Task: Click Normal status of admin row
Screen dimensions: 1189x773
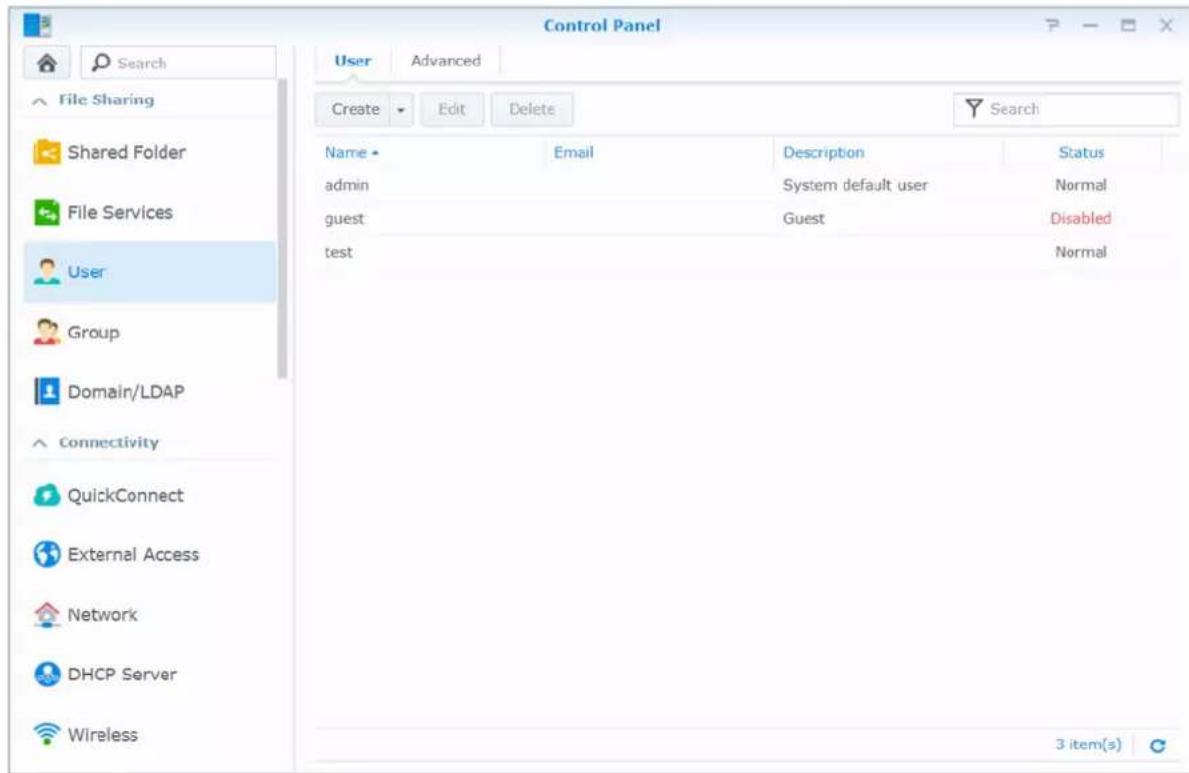Action: click(x=1081, y=185)
